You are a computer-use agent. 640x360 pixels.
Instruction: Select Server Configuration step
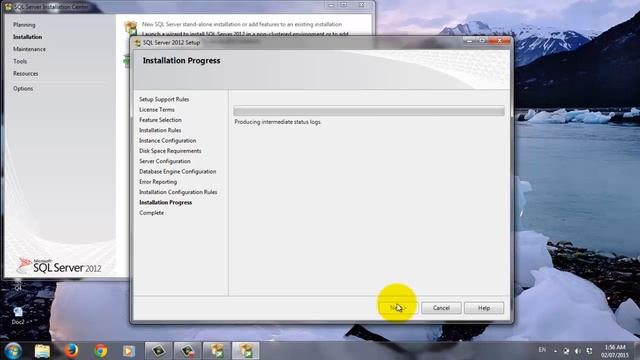165,161
